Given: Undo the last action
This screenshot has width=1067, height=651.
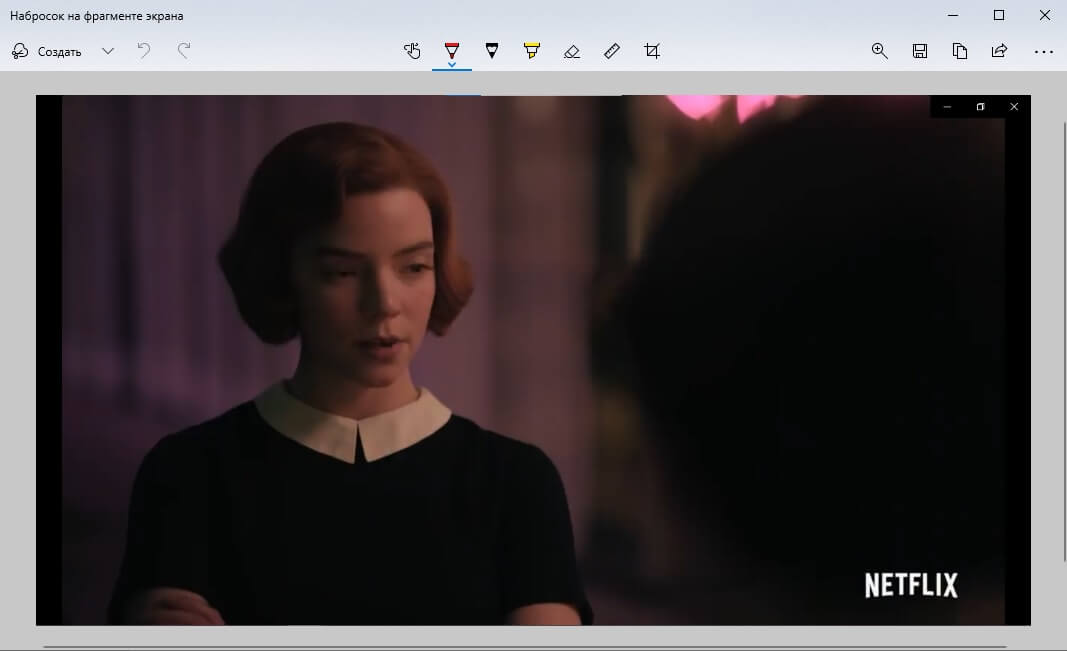Looking at the screenshot, I should click(x=145, y=51).
